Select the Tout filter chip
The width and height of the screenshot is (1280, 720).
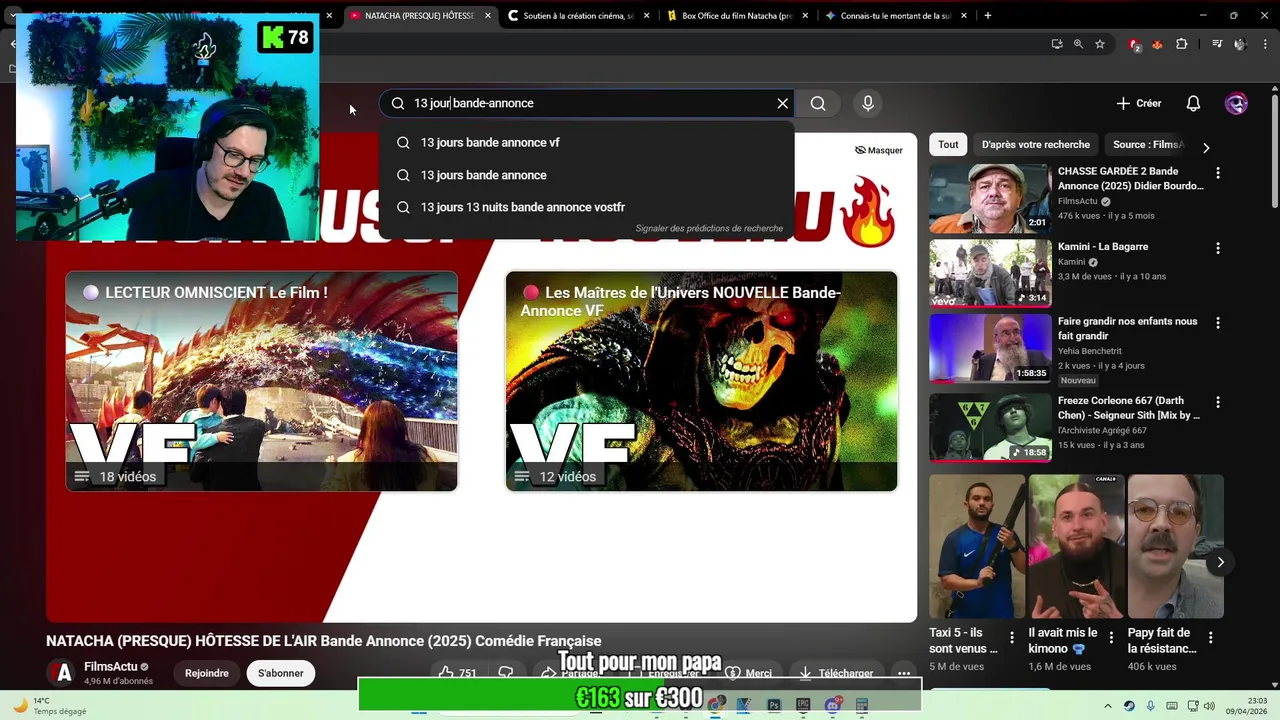[x=948, y=144]
